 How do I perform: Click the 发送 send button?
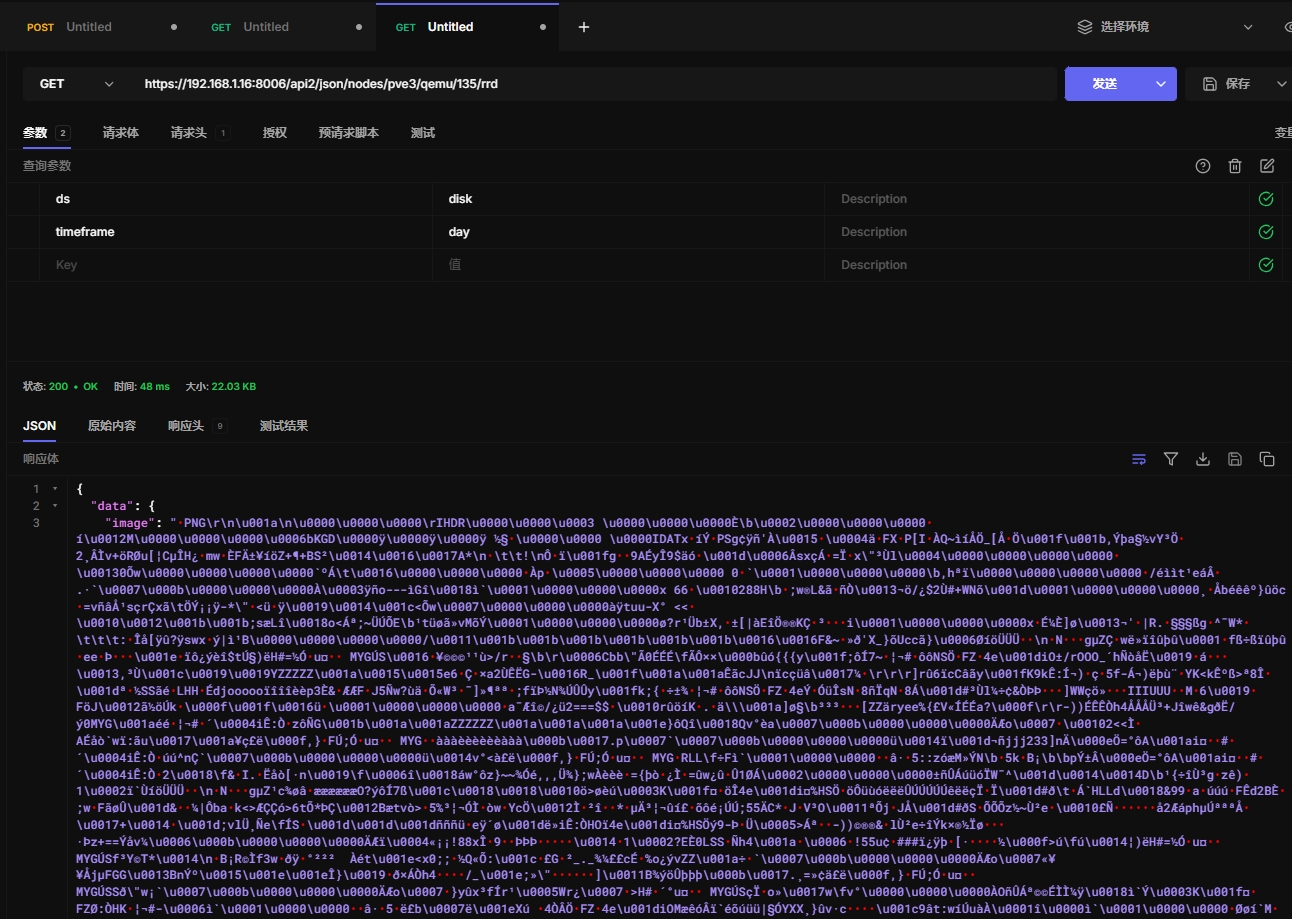click(1104, 84)
